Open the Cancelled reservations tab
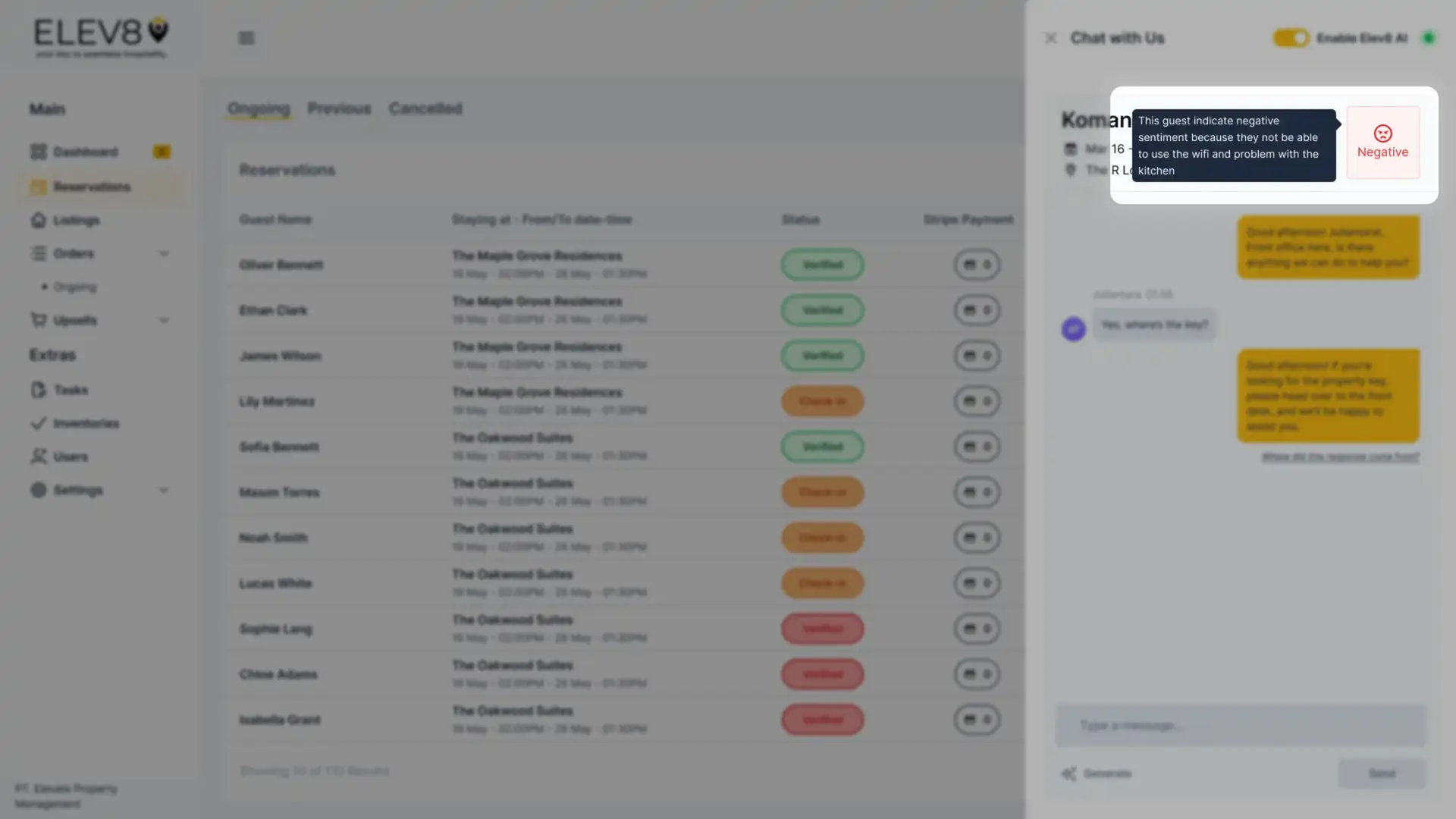 click(425, 108)
